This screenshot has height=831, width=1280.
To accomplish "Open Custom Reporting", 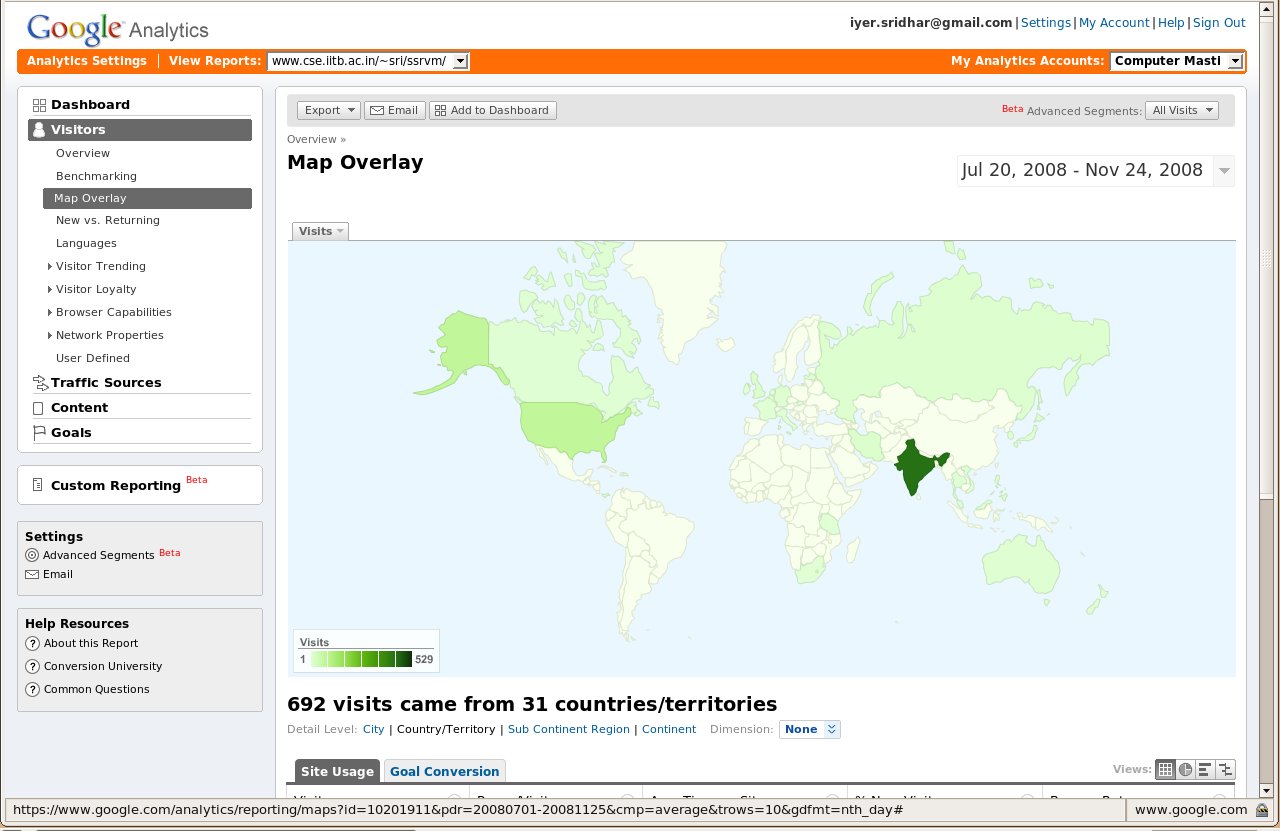I will (116, 485).
